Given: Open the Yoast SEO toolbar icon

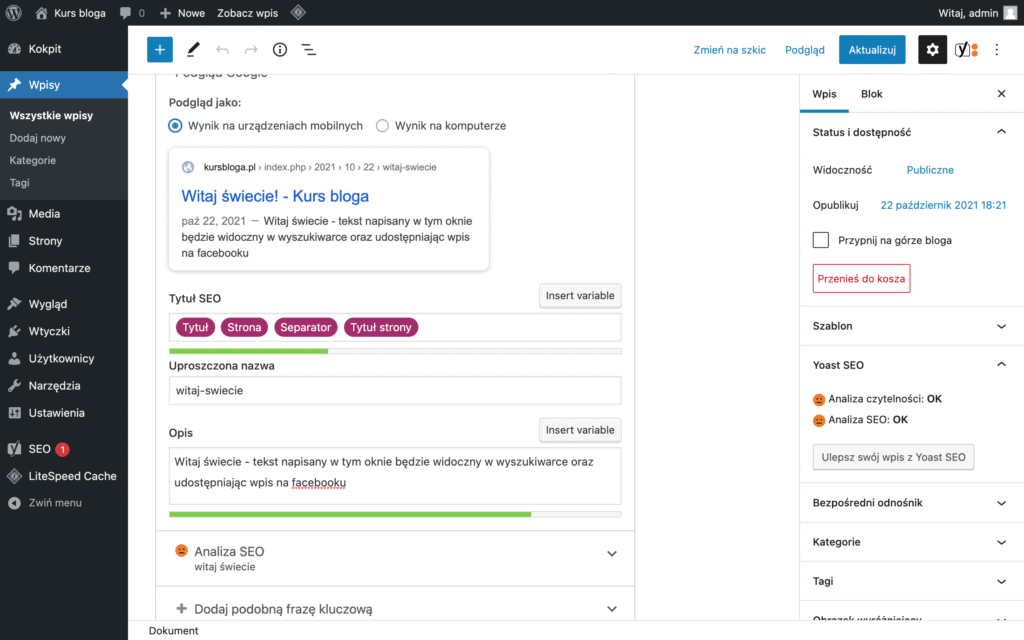Looking at the screenshot, I should 966,50.
